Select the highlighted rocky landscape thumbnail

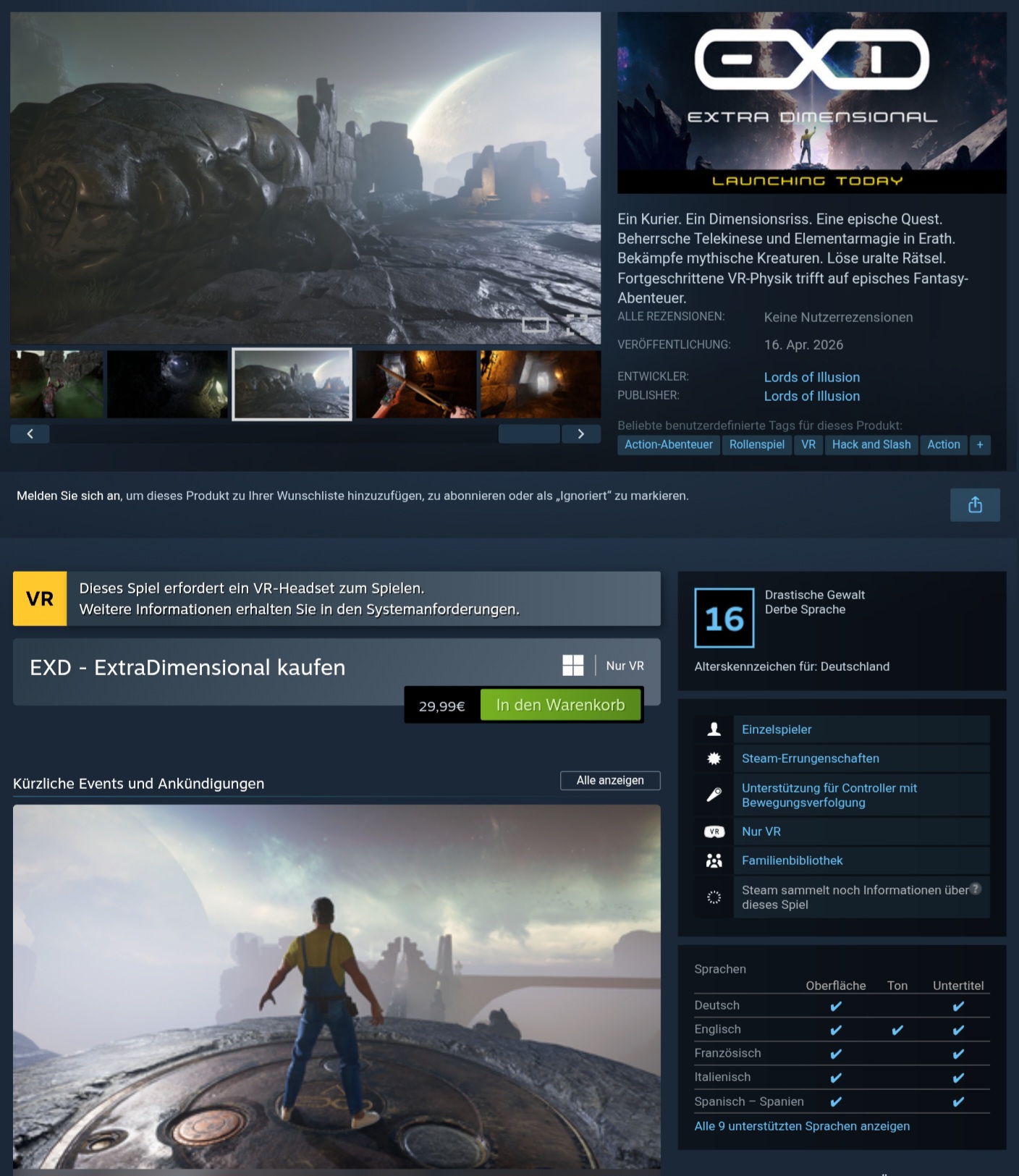[x=292, y=384]
